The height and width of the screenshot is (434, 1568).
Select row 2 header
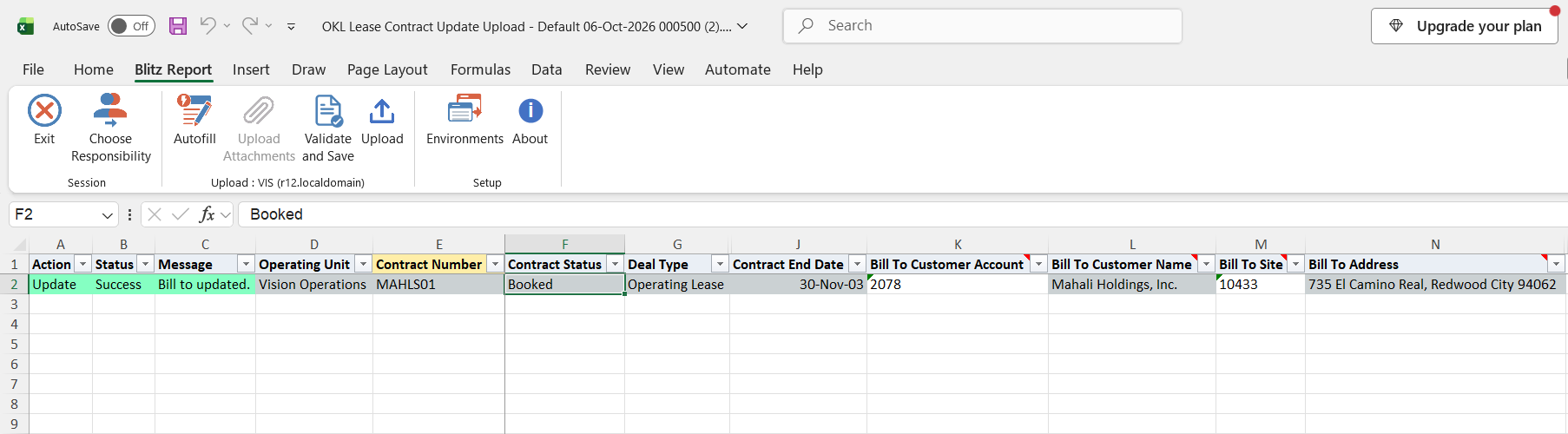coord(14,284)
